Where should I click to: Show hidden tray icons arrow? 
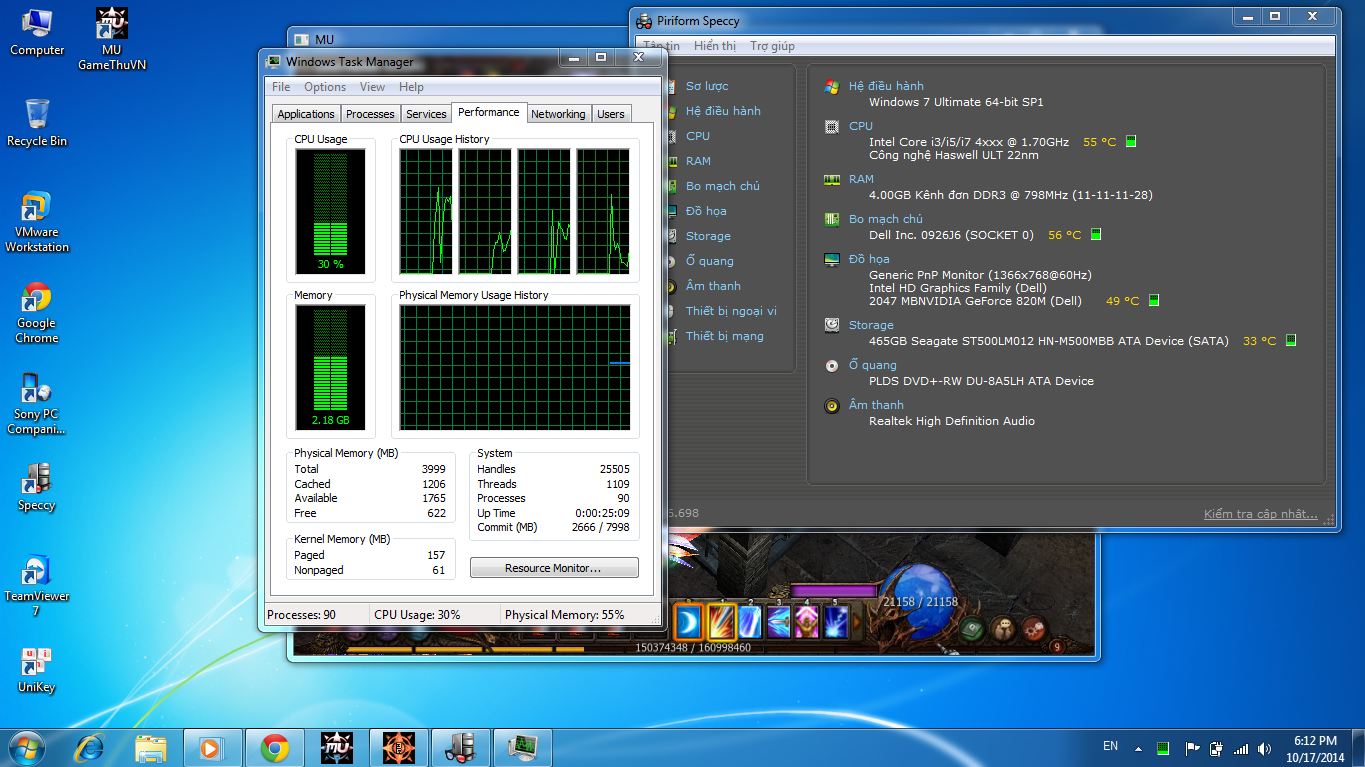[1138, 748]
